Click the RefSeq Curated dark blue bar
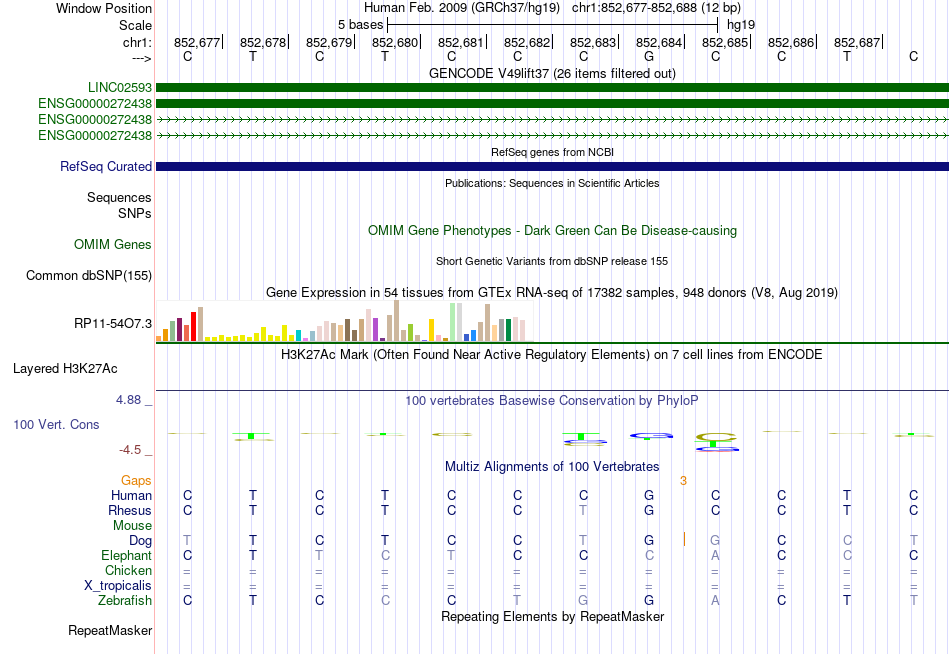This screenshot has width=950, height=654. pyautogui.click(x=552, y=167)
